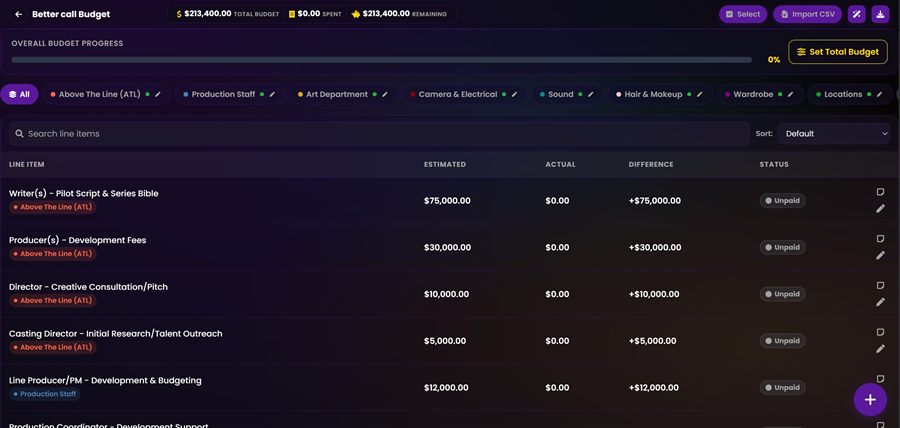The width and height of the screenshot is (900, 428).
Task: Click ATL tag under Writer(s) Pilot Script
Action: 52,207
